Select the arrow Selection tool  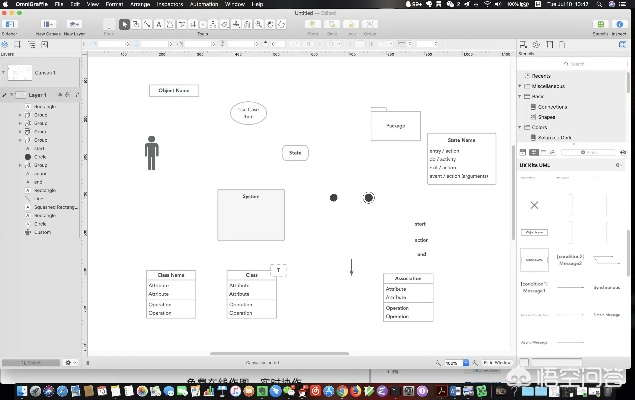124,24
